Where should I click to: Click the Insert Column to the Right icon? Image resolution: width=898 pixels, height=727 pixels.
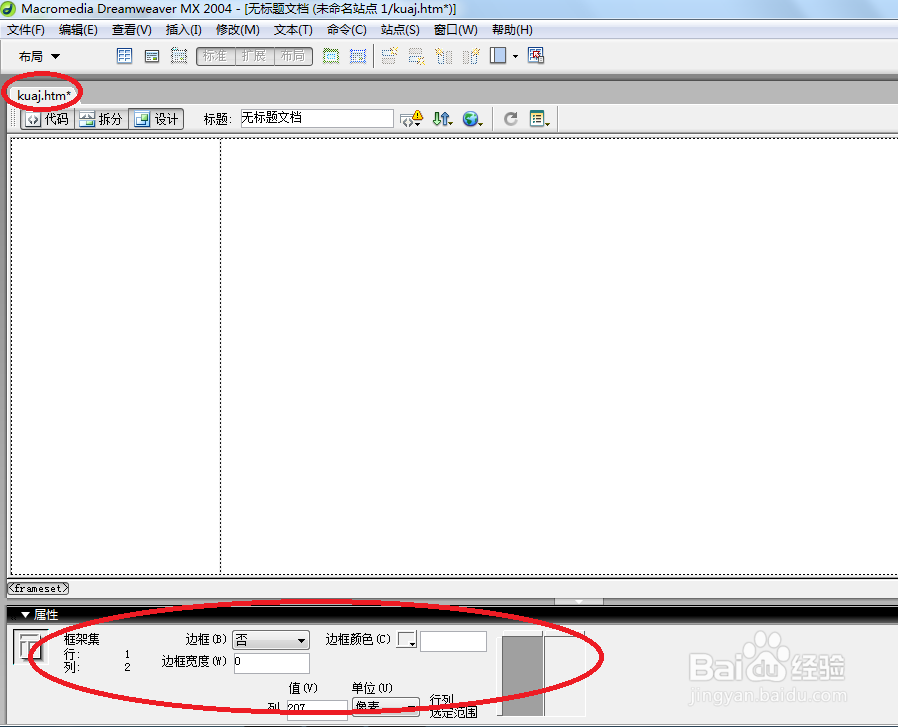[x=471, y=56]
